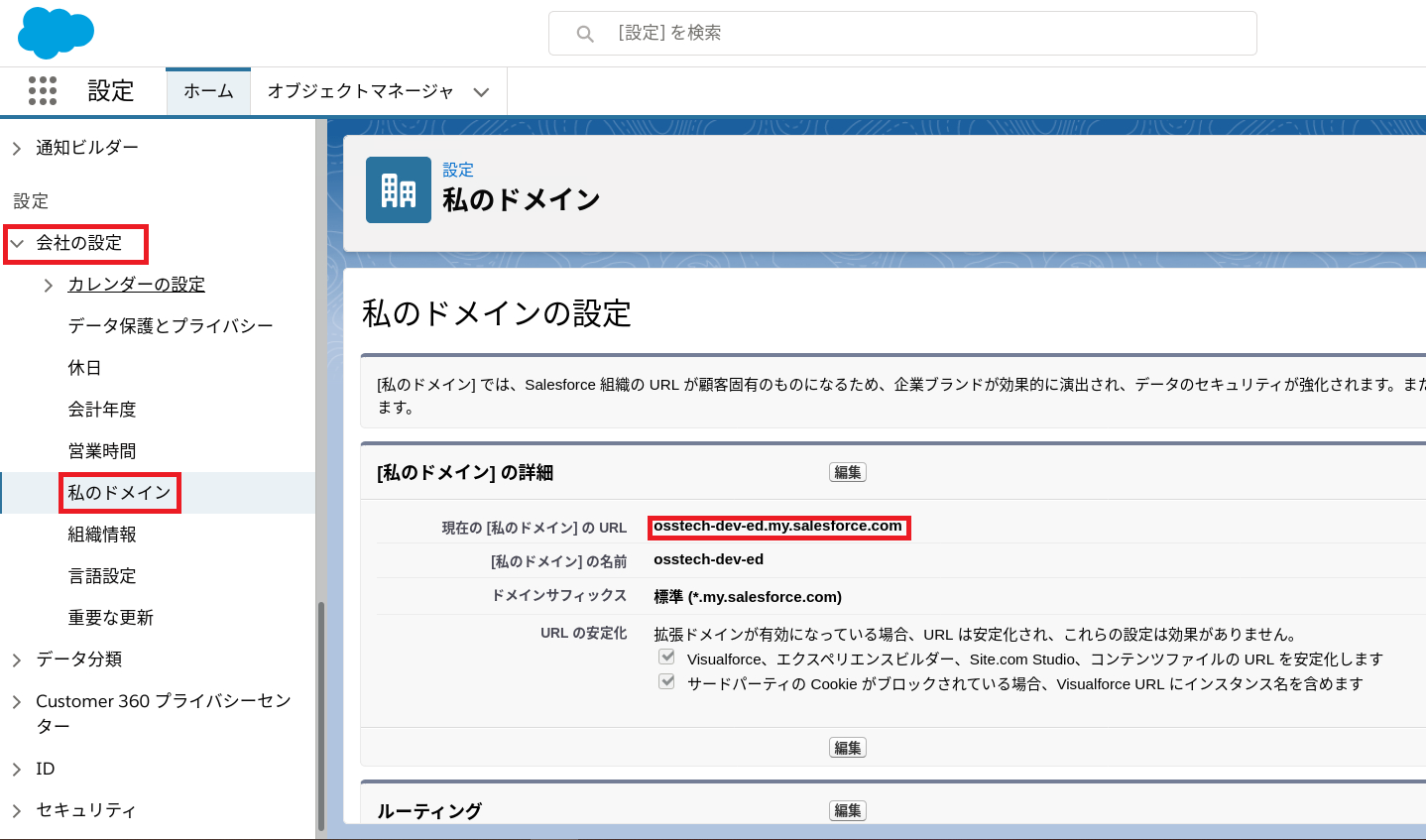Image resolution: width=1426 pixels, height=840 pixels.
Task: Click the Salesforce cloud logo
Action: pos(56,33)
